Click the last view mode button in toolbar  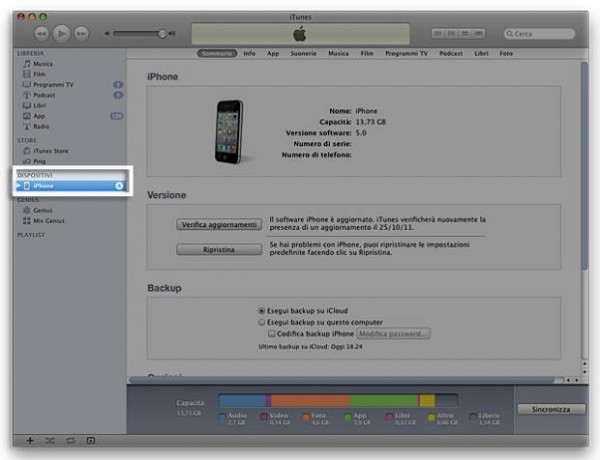pyautogui.click(x=478, y=34)
